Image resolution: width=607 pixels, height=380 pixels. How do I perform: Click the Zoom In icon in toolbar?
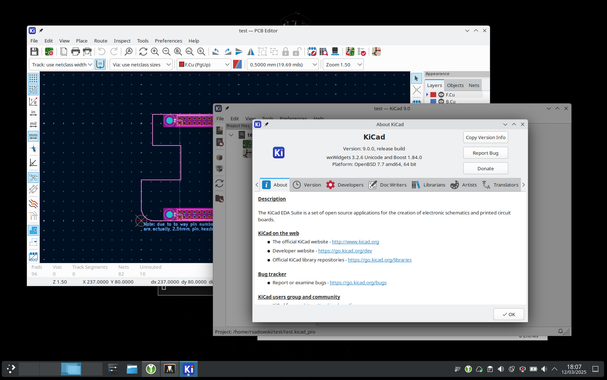[155, 52]
